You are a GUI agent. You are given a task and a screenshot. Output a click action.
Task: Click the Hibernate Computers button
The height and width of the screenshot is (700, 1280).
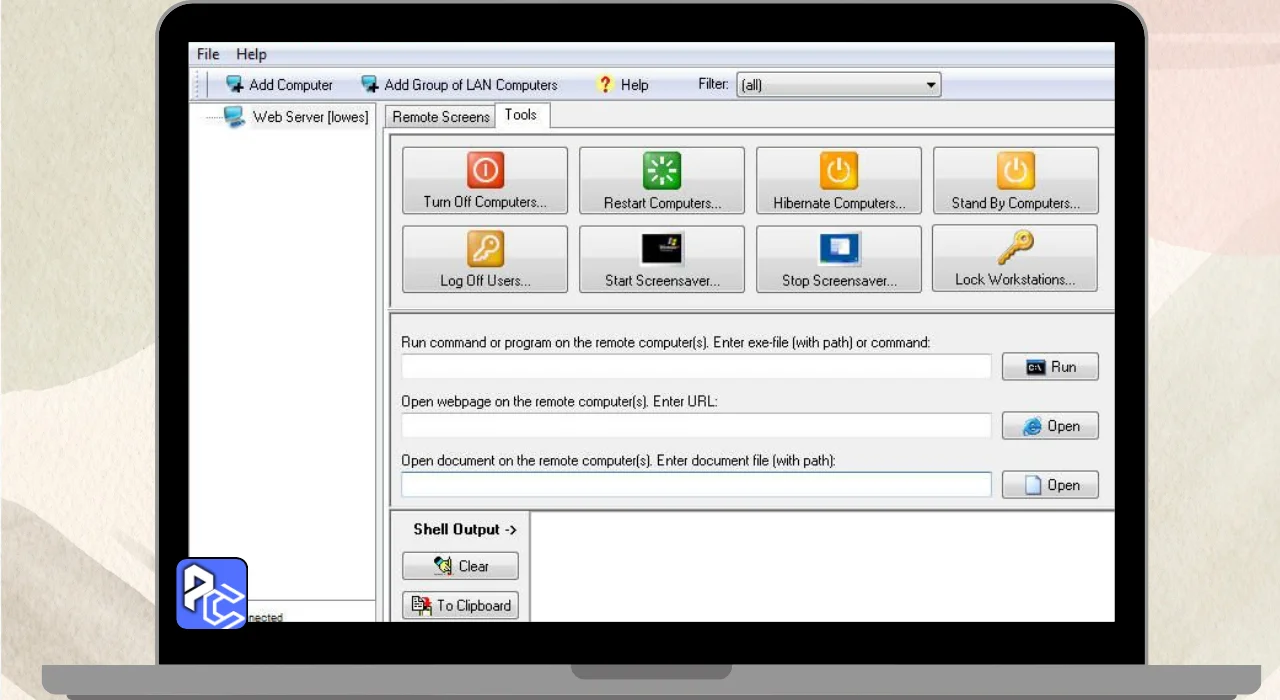point(839,181)
